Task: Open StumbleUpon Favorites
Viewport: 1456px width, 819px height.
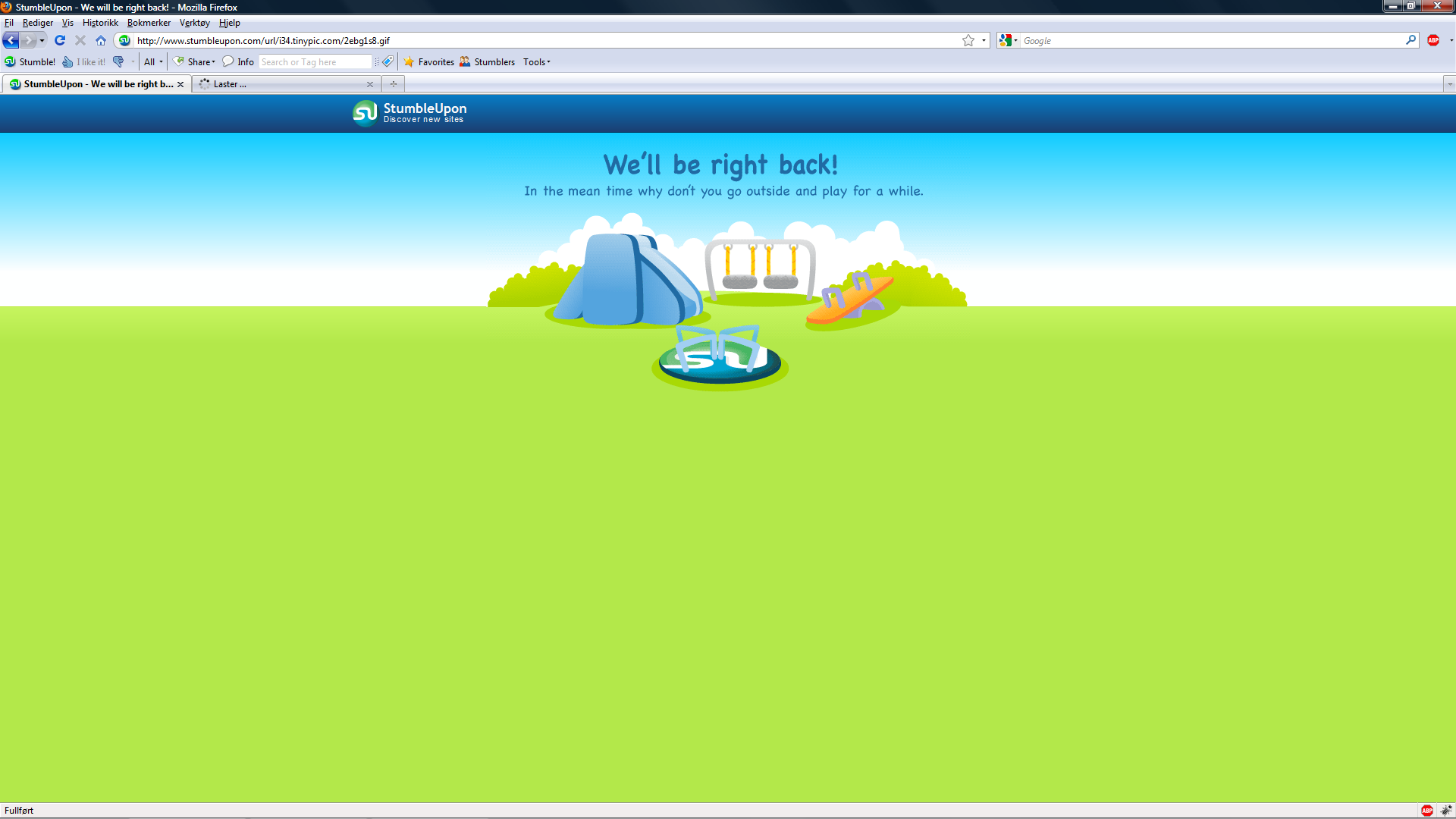Action: pyautogui.click(x=429, y=62)
